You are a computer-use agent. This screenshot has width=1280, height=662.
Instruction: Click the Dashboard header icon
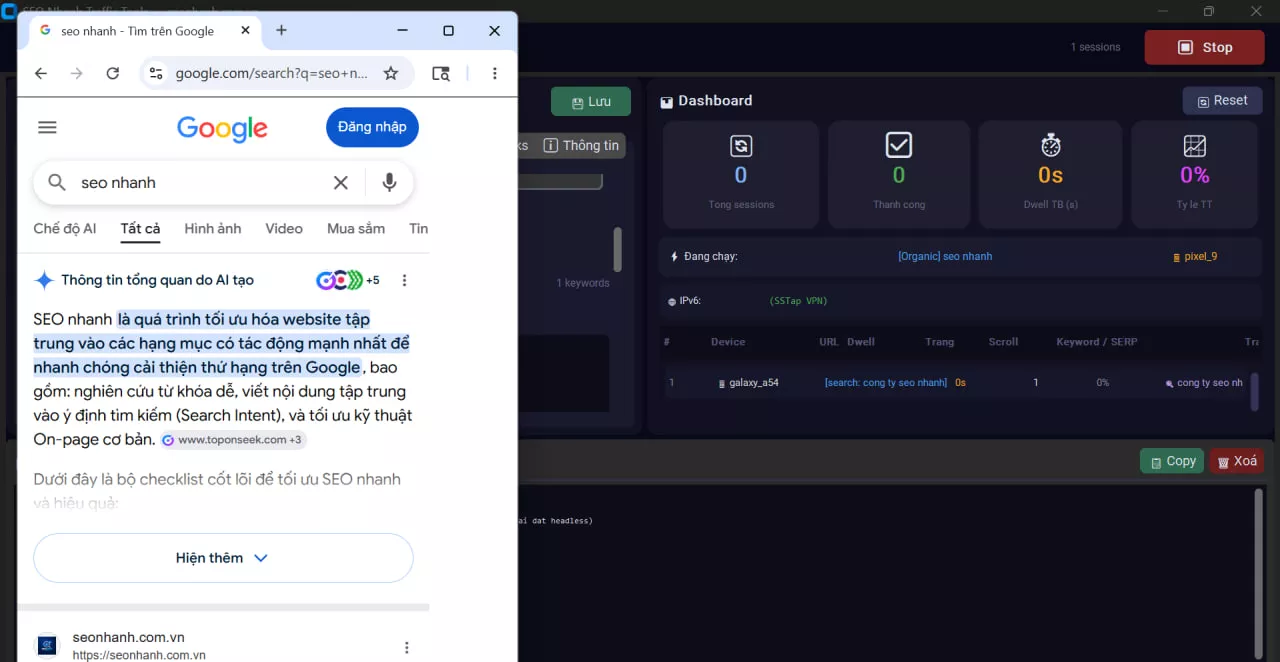coord(667,102)
